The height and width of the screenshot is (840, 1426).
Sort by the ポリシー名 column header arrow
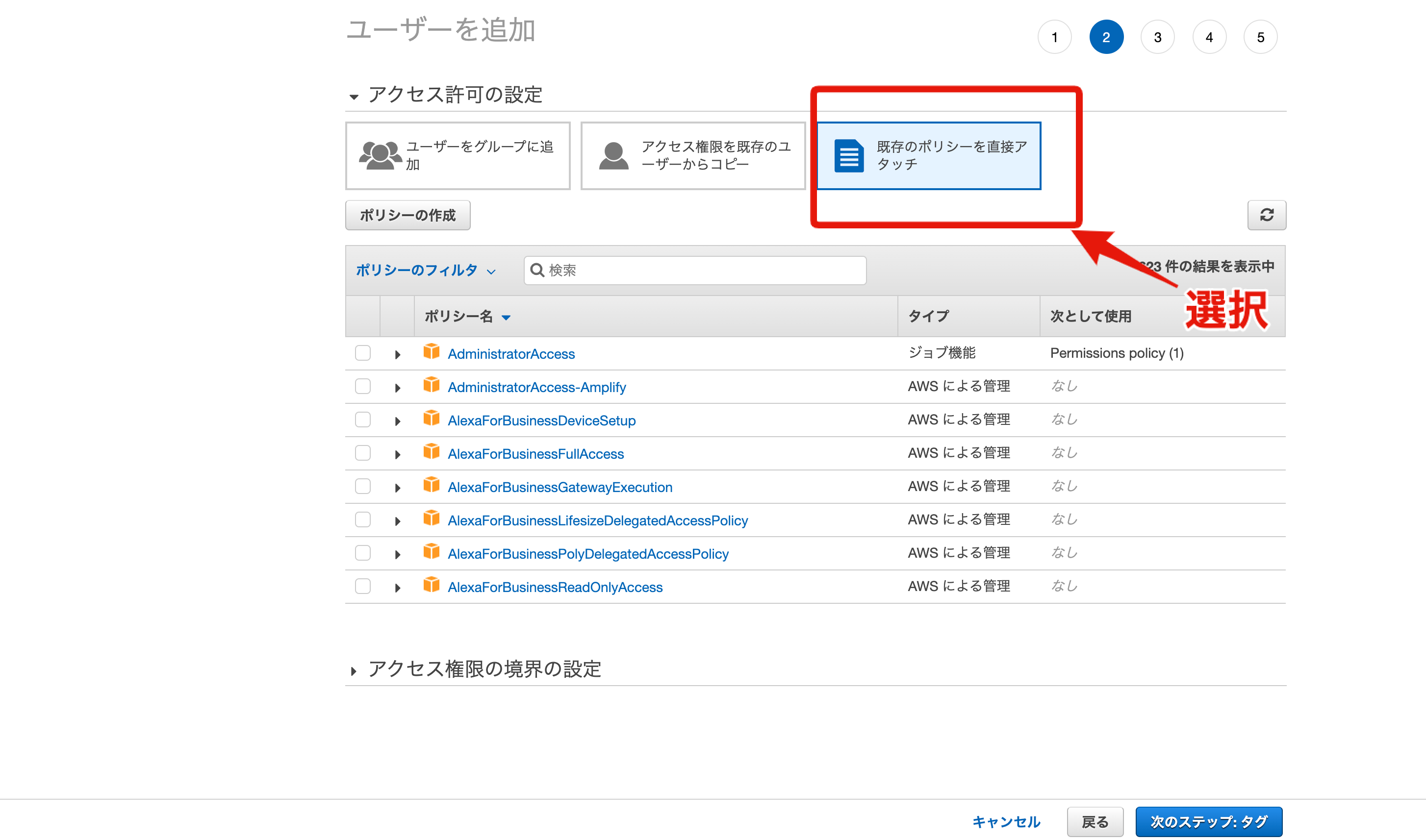coord(506,318)
